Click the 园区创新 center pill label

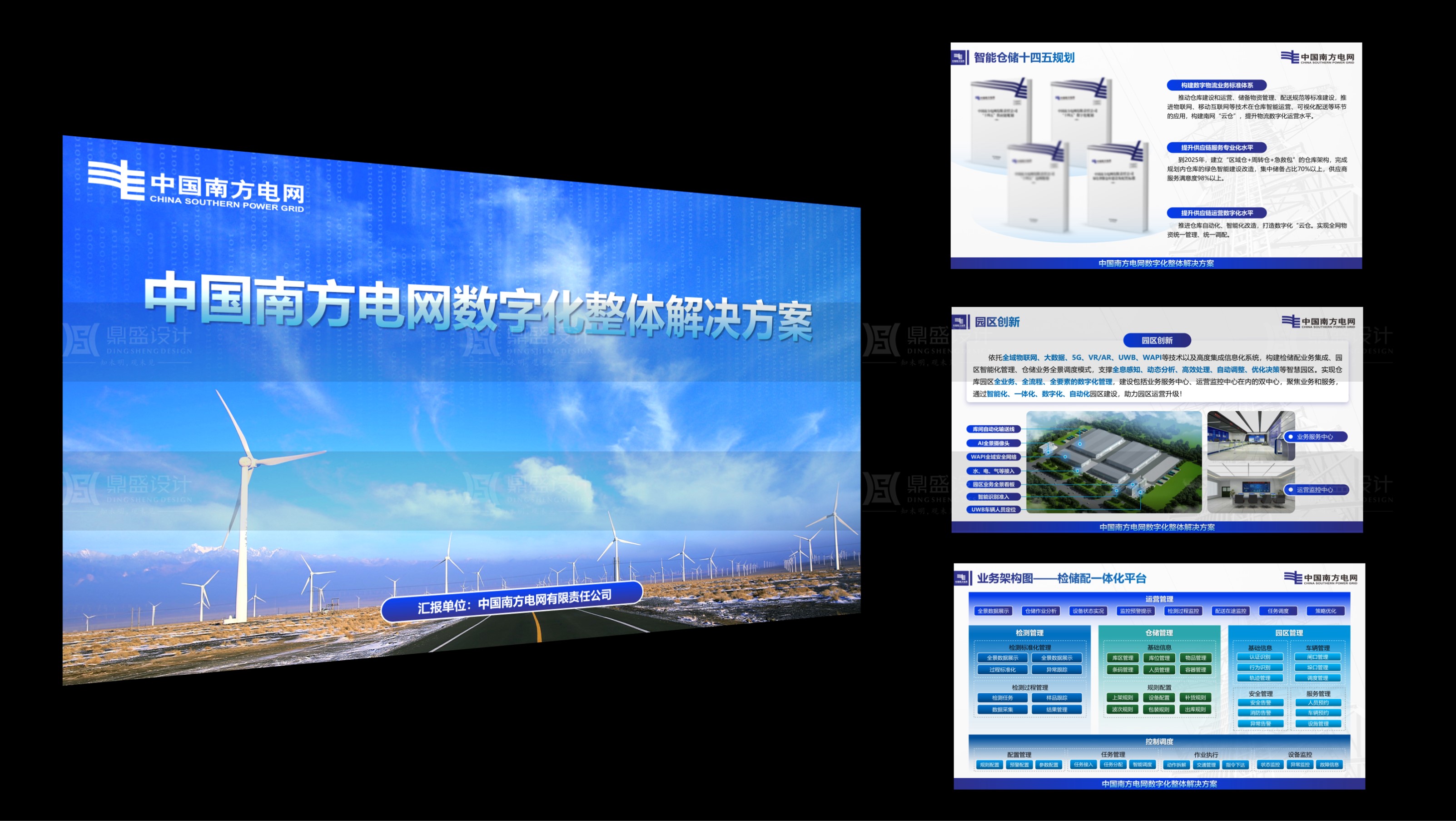1157,340
